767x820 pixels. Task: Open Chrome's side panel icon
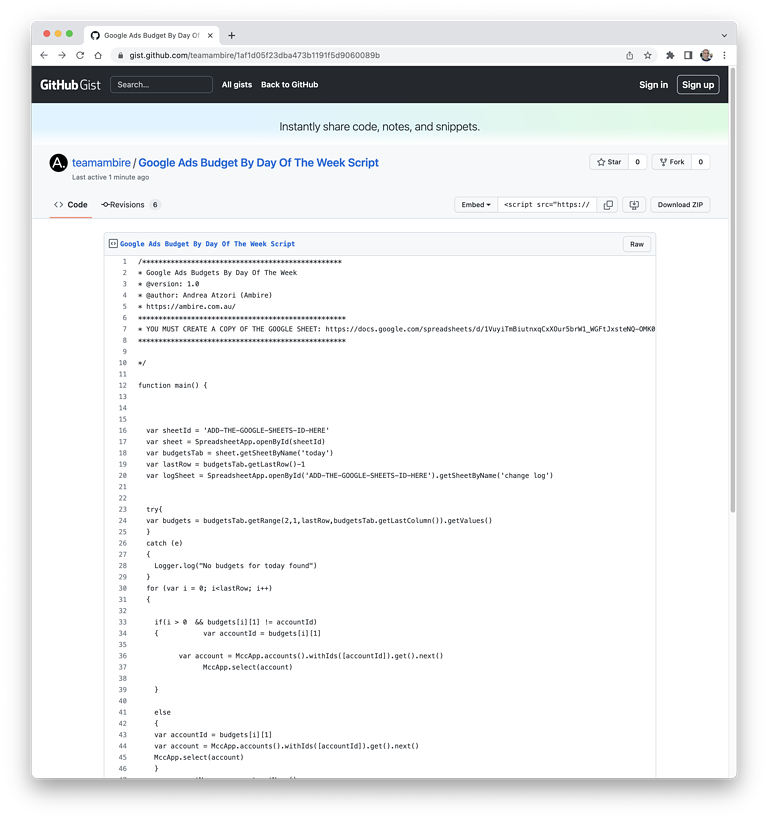[x=688, y=57]
